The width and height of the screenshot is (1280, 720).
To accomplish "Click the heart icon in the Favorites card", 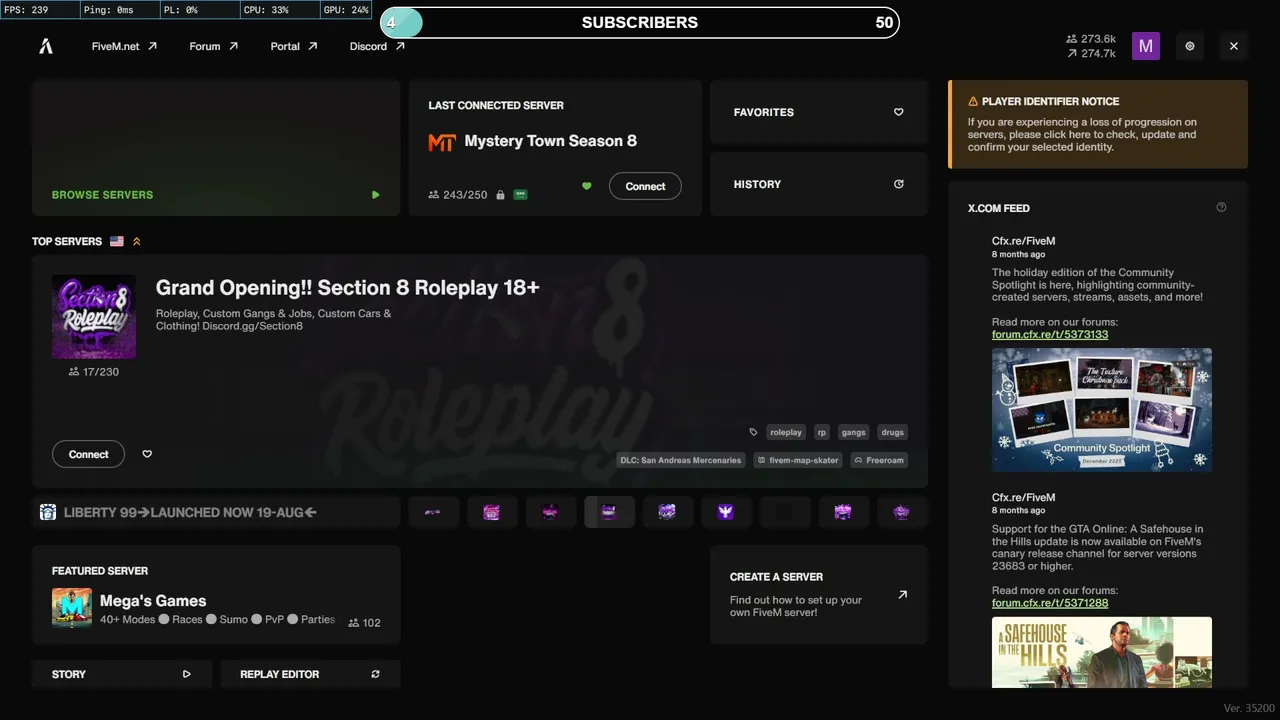I will coord(898,112).
